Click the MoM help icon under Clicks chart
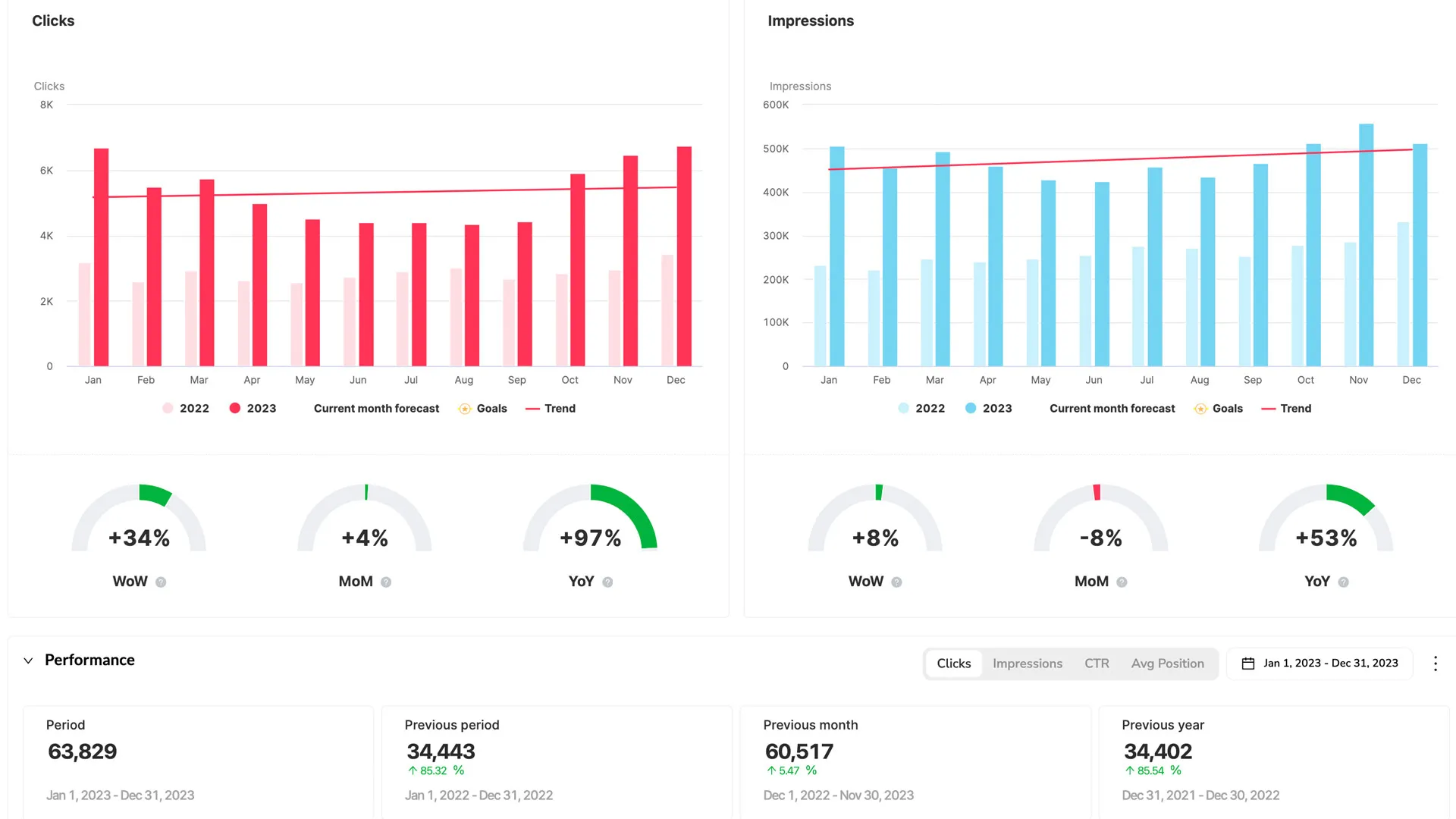1456x819 pixels. click(385, 582)
